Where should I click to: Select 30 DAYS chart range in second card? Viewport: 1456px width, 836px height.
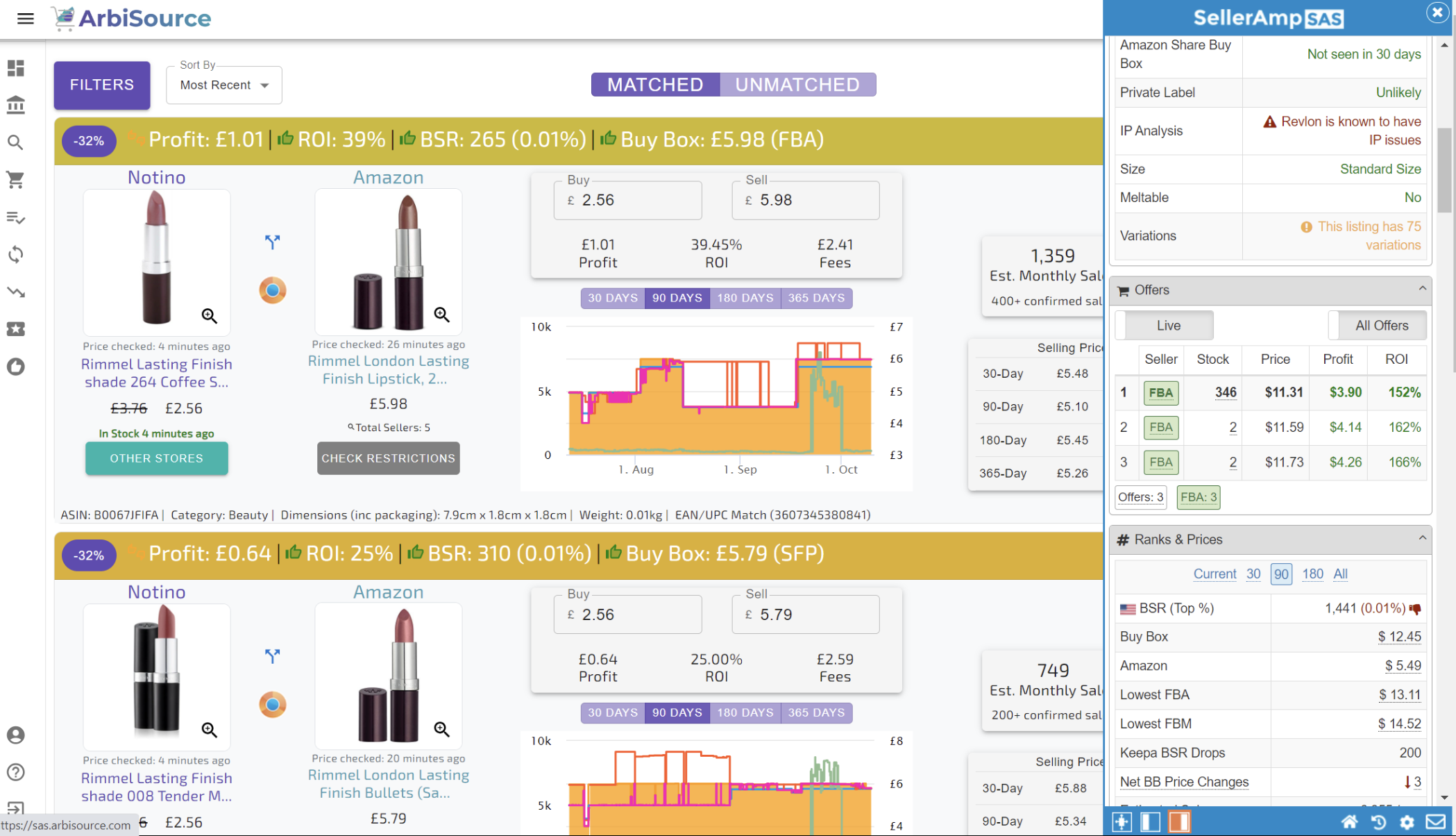pos(613,712)
